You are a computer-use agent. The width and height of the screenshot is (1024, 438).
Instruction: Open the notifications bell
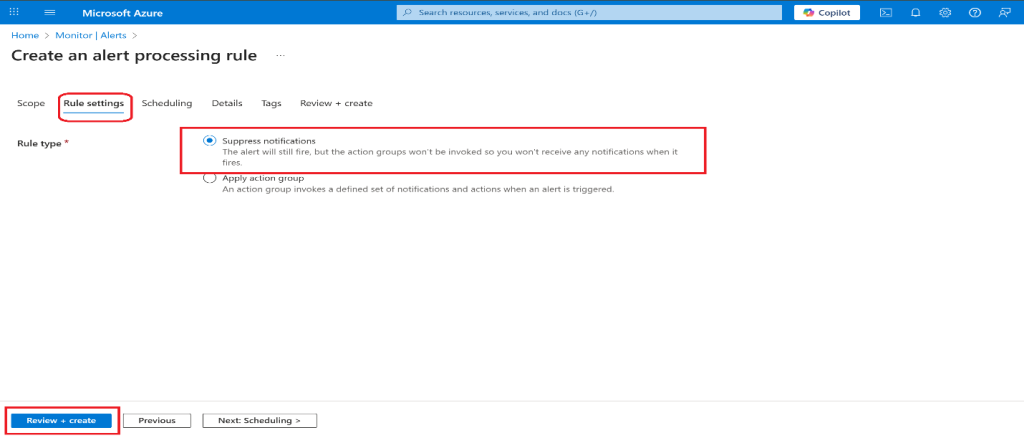(915, 12)
